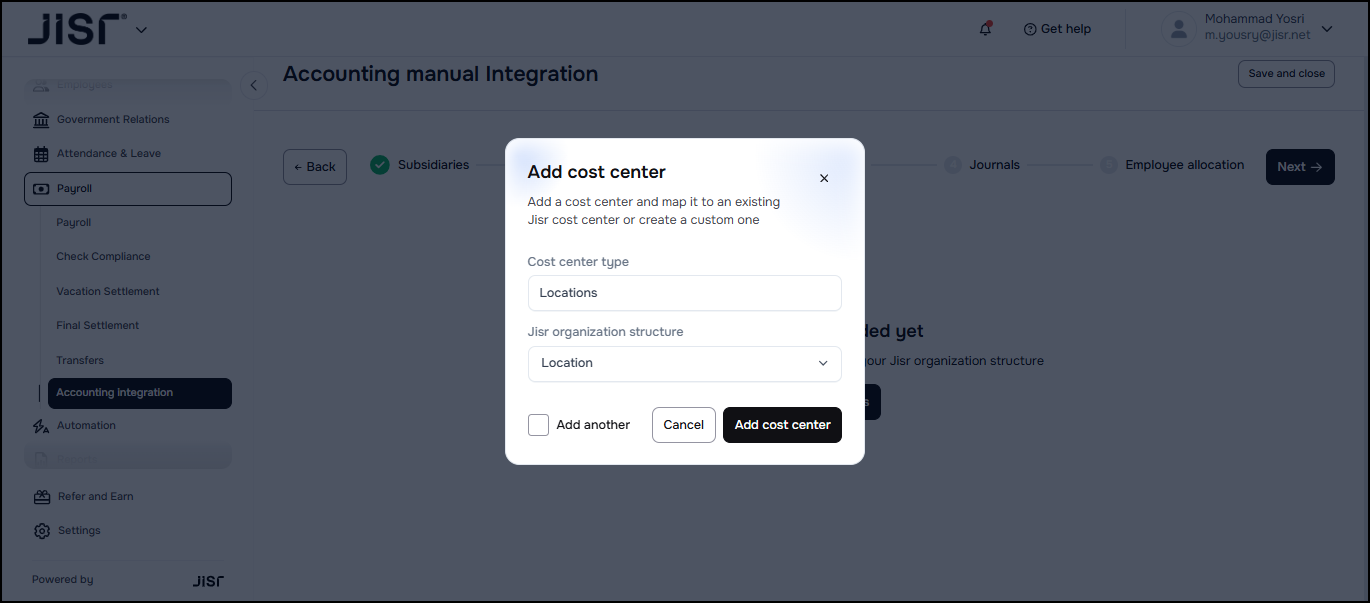Cancel the cost center dialog

pos(684,425)
